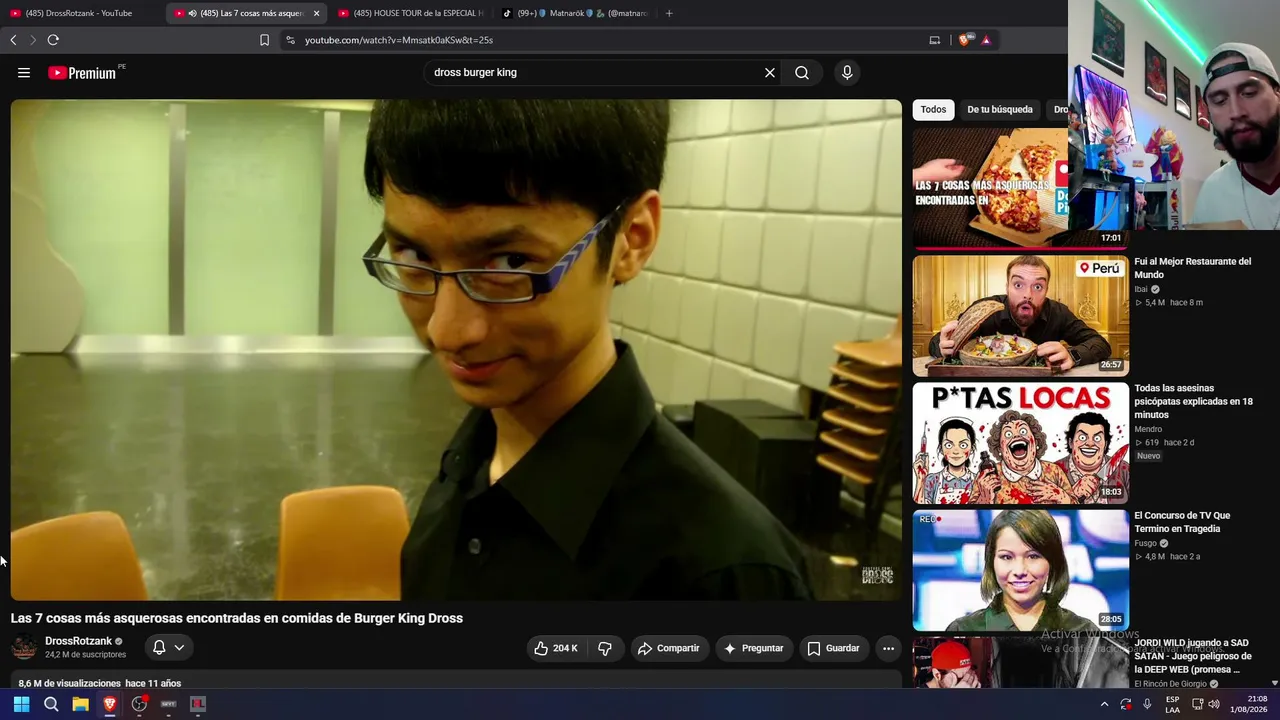Select the 'De tu búsqueda' filter chip

[x=1000, y=110]
